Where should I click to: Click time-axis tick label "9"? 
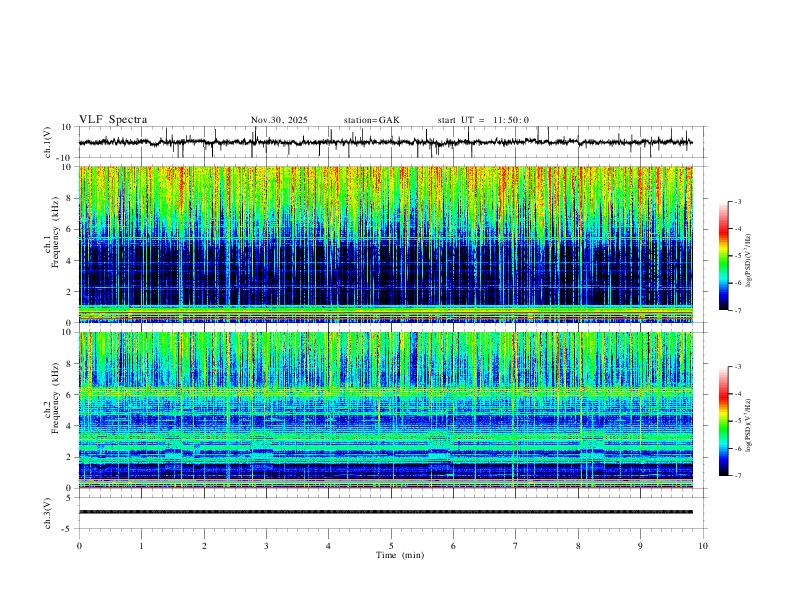click(x=640, y=546)
